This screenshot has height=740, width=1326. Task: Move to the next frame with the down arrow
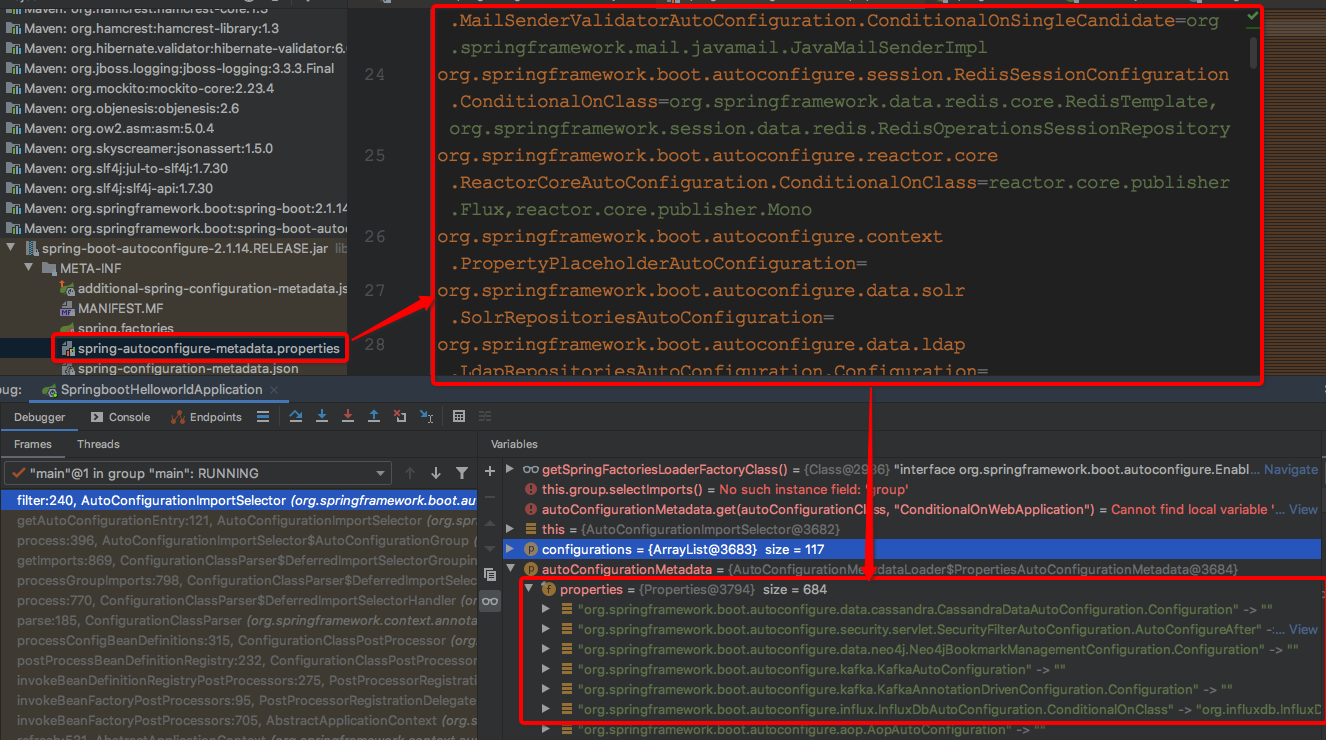pos(436,473)
